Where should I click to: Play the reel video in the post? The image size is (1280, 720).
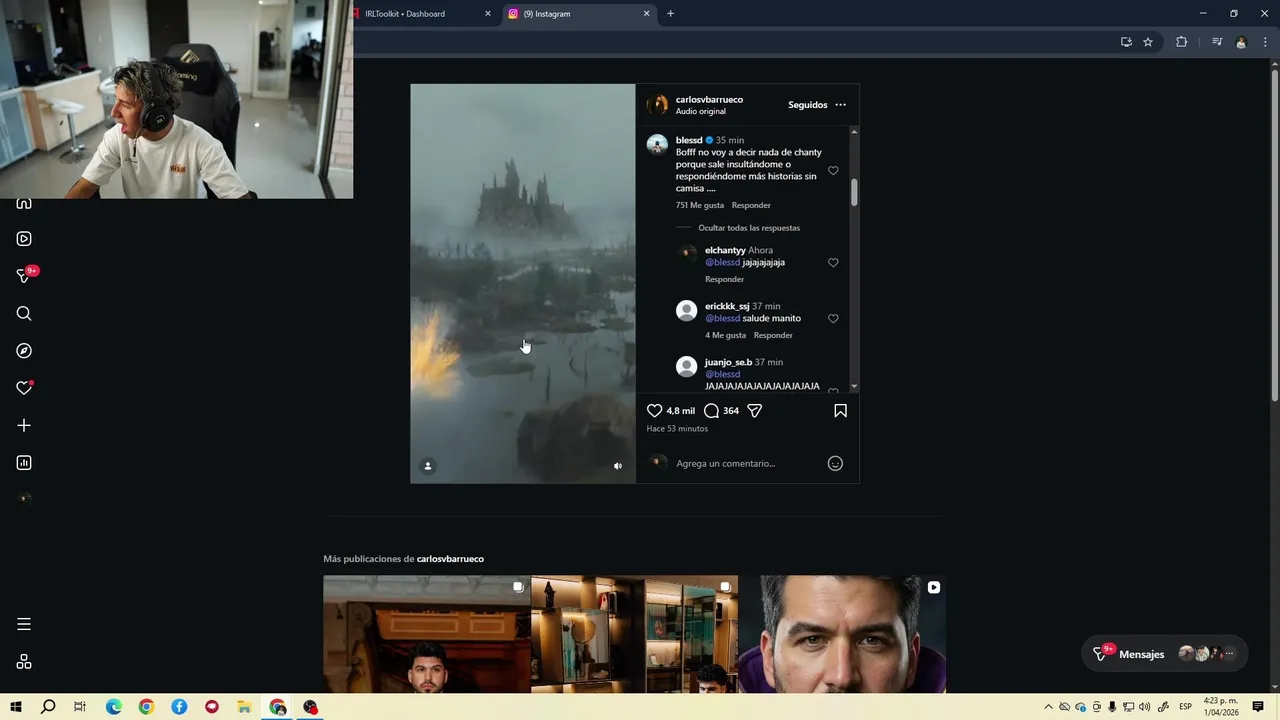coord(523,283)
